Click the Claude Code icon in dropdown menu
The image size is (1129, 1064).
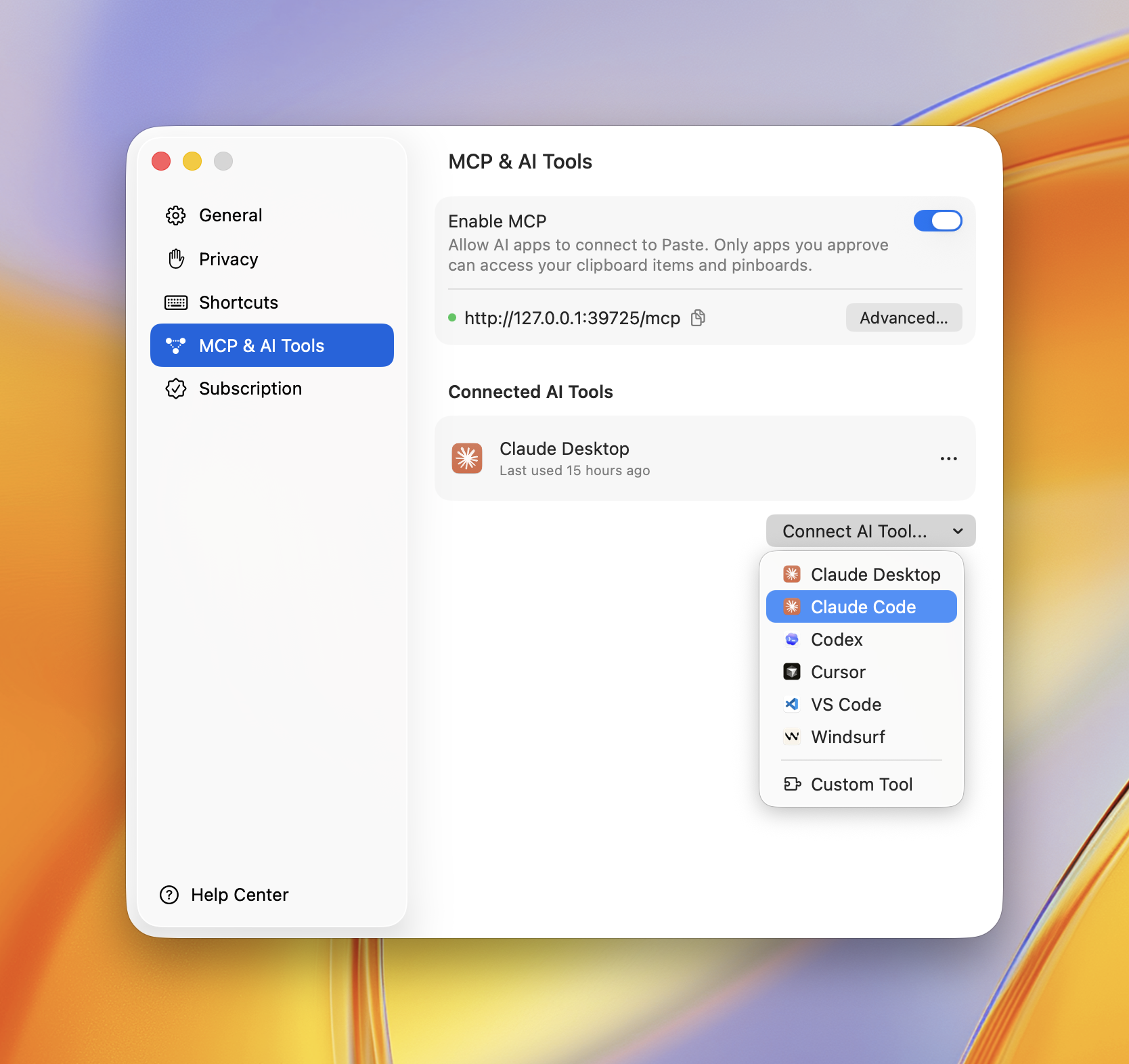[x=792, y=606]
